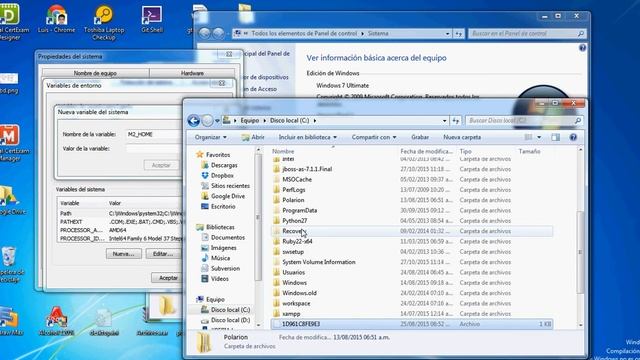The width and height of the screenshot is (640, 360).
Task: Click the Nueva... button under system variables
Action: click(124, 254)
